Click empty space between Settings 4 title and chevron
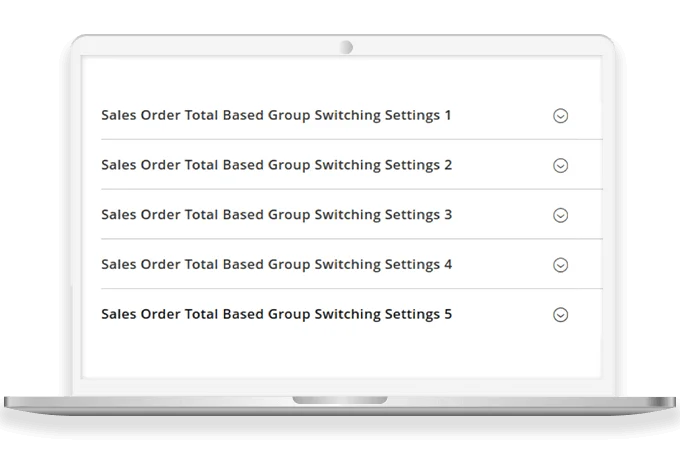This screenshot has width=680, height=450. (500, 265)
